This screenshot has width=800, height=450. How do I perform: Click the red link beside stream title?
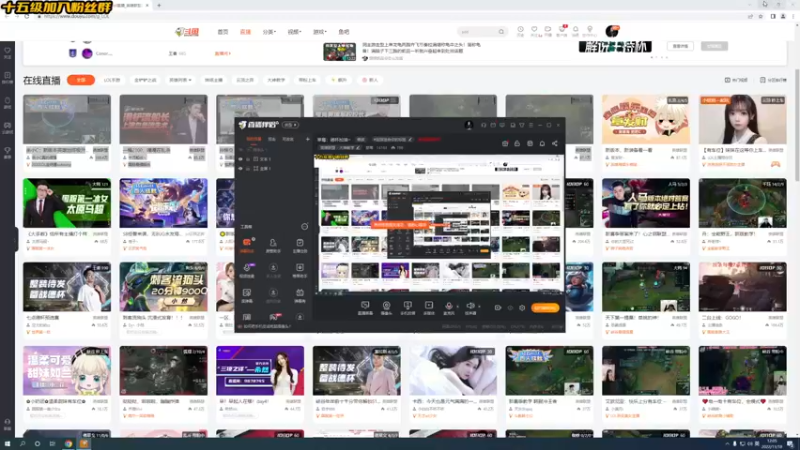(x=429, y=139)
